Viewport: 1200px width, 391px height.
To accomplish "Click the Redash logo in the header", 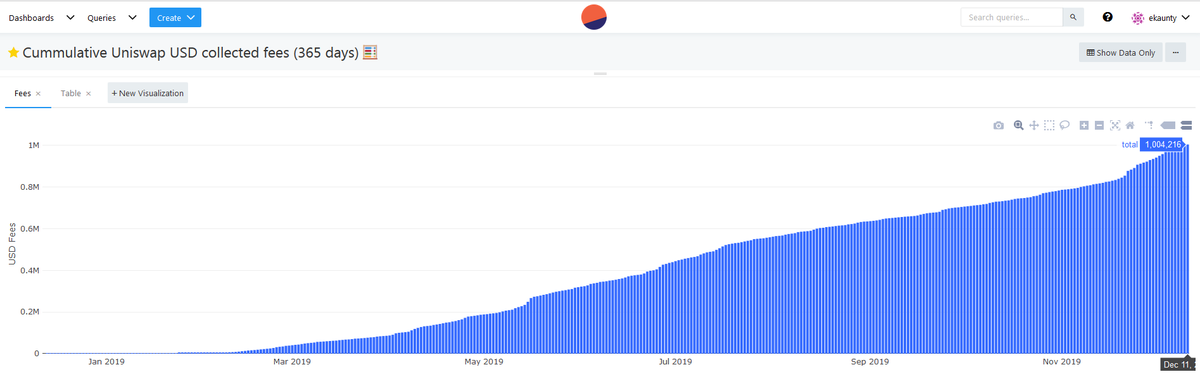I will coord(594,17).
